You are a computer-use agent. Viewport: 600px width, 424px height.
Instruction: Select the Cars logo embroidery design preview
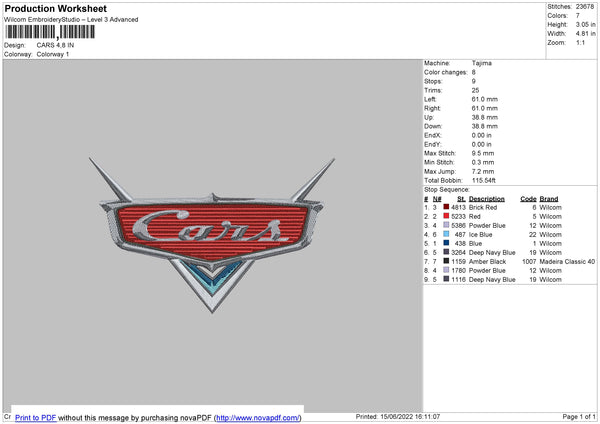pyautogui.click(x=212, y=235)
